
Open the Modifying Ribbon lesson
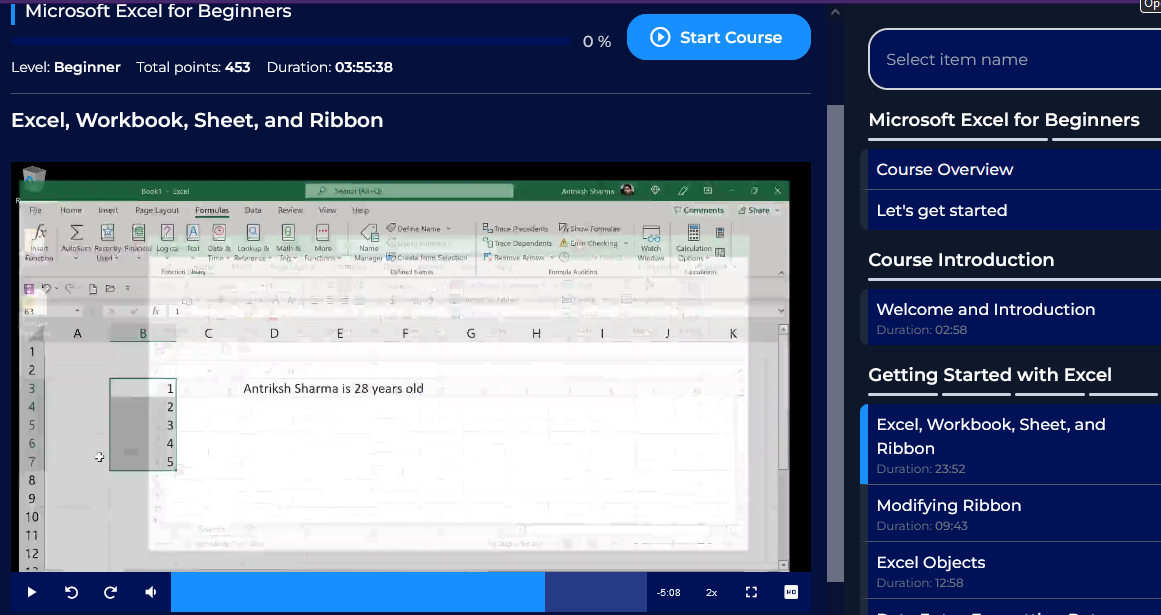click(1013, 514)
